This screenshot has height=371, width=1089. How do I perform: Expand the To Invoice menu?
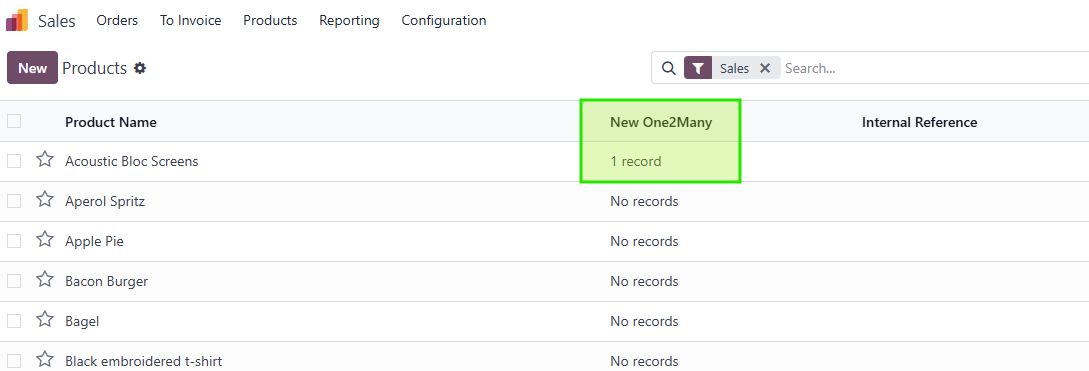coord(190,21)
